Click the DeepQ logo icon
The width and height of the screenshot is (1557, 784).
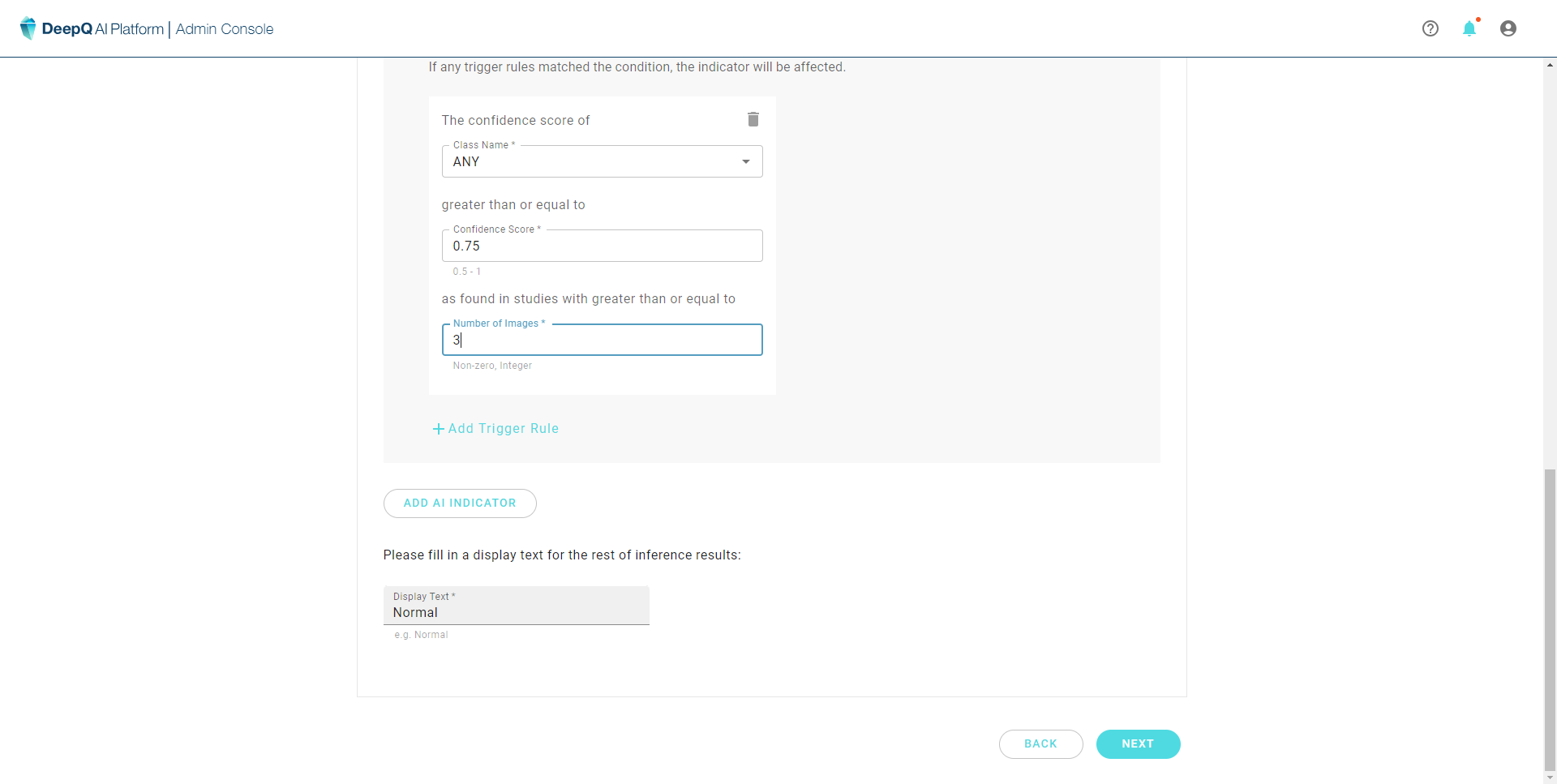point(28,28)
